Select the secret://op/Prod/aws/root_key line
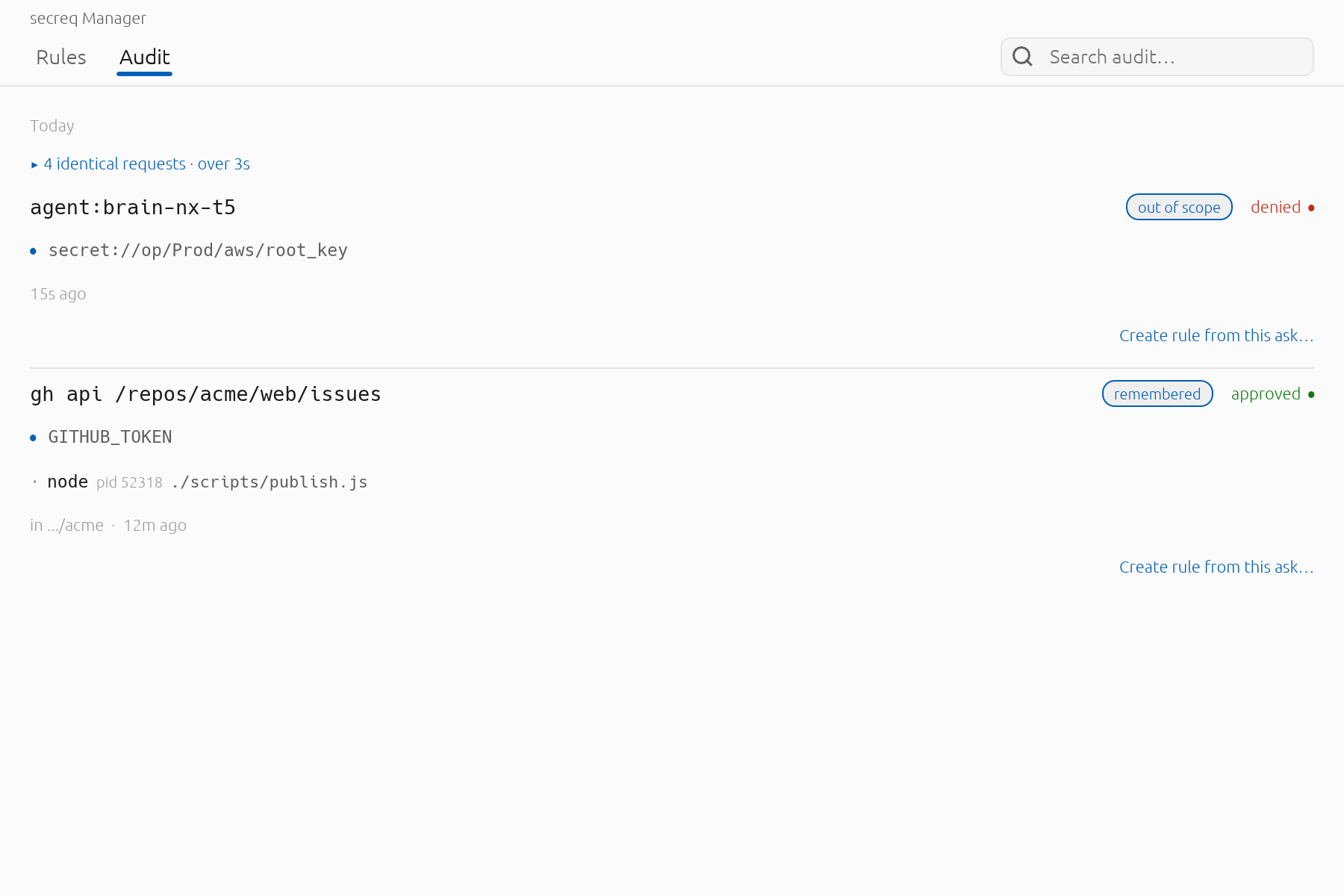1344x896 pixels. [x=198, y=251]
